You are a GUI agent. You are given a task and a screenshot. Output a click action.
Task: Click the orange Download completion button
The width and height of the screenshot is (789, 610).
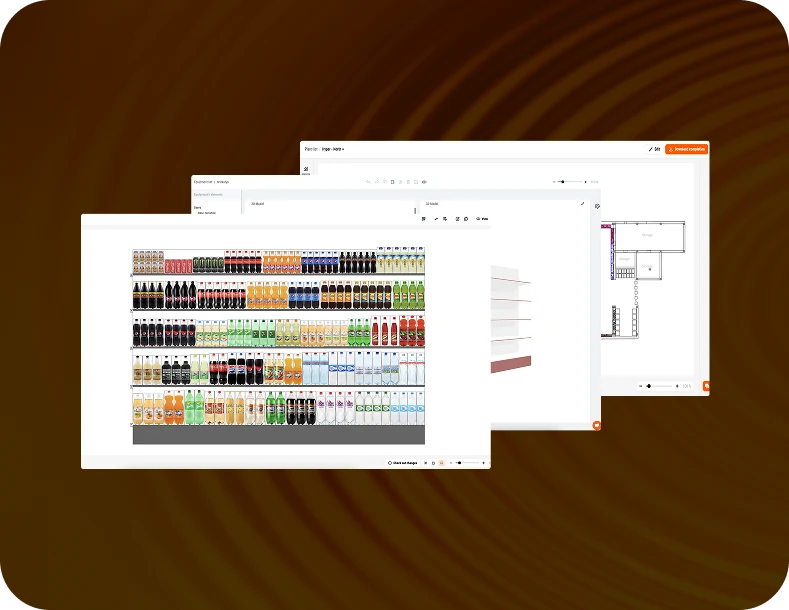click(686, 149)
